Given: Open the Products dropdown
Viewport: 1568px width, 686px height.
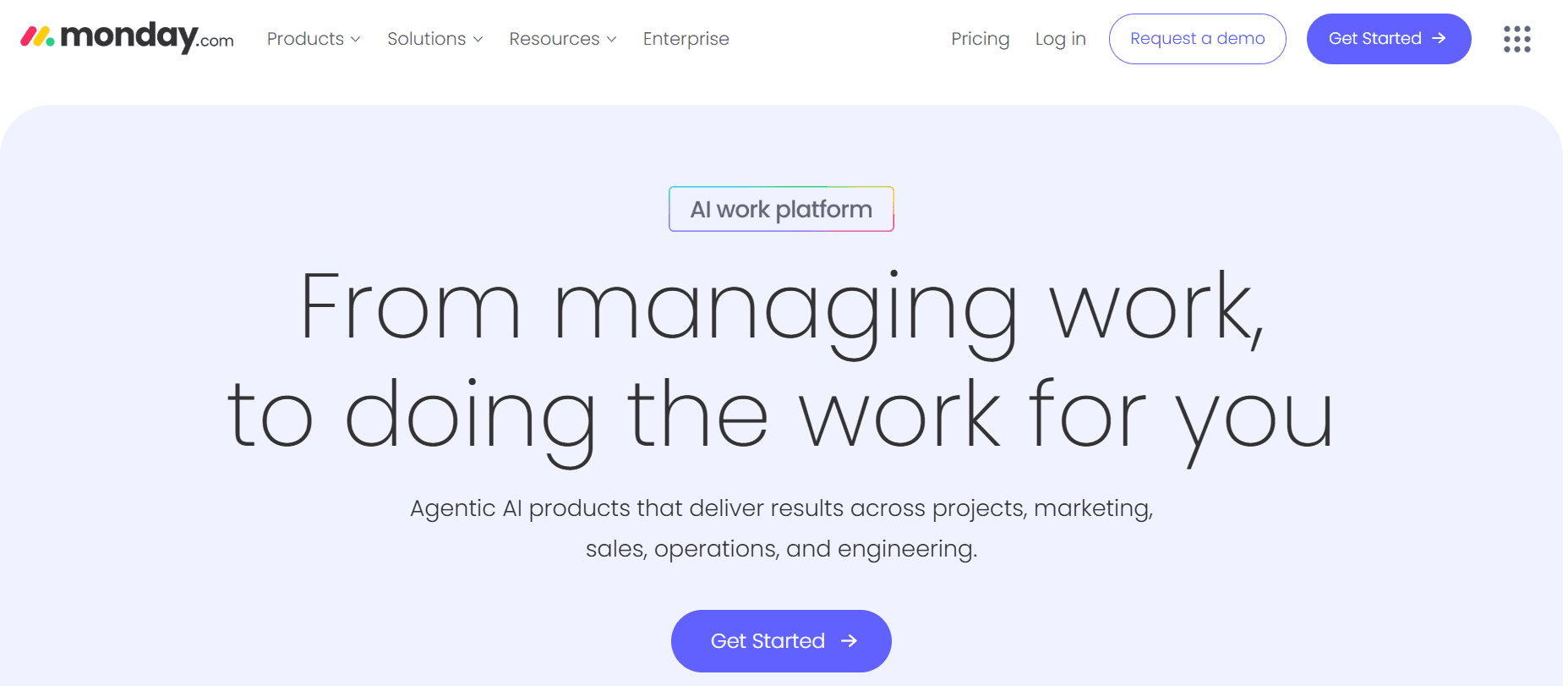Looking at the screenshot, I should (x=305, y=39).
